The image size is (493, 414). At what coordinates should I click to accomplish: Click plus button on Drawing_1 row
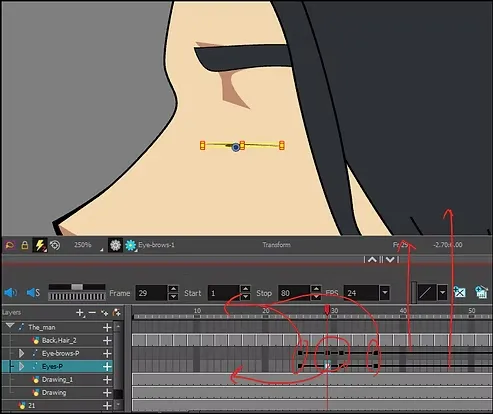107,380
